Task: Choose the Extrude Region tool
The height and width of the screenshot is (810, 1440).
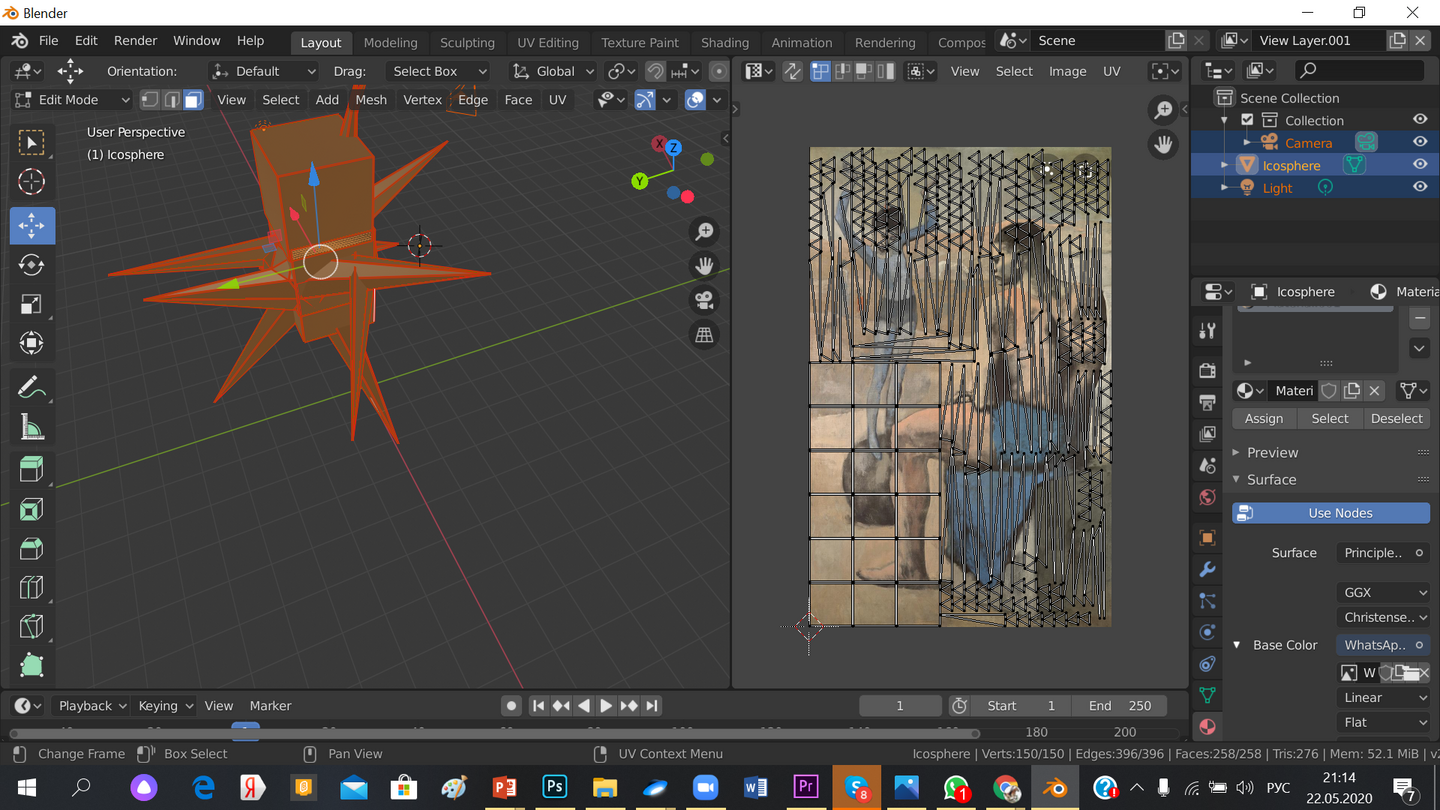Action: click(32, 470)
